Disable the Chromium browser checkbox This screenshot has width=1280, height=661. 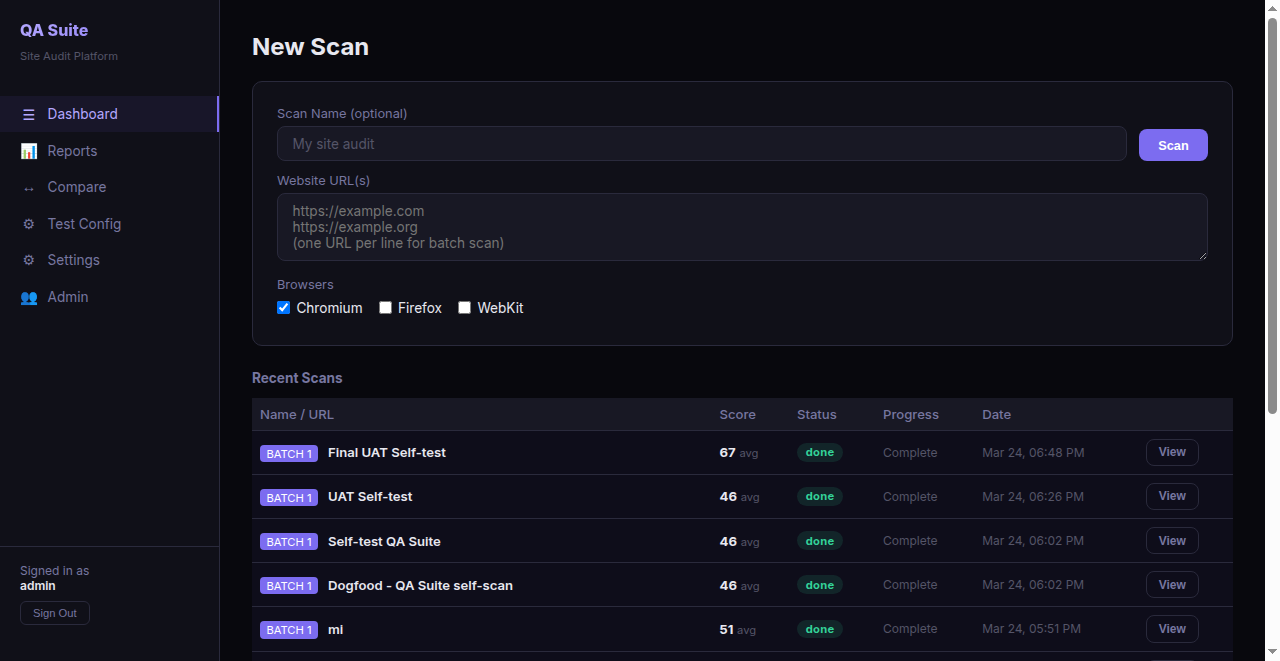[283, 307]
